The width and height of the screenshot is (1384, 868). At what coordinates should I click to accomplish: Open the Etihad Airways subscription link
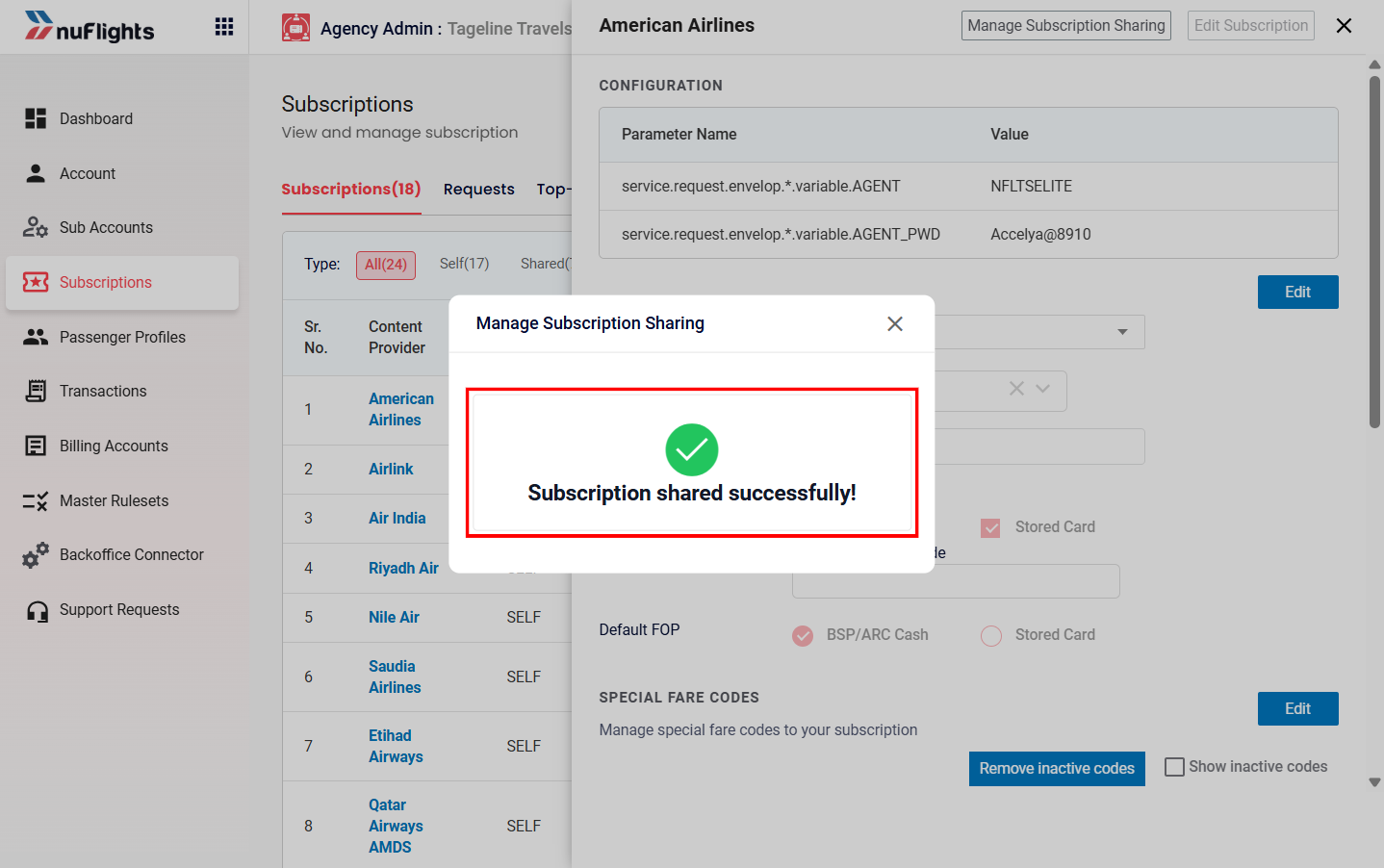(x=396, y=746)
